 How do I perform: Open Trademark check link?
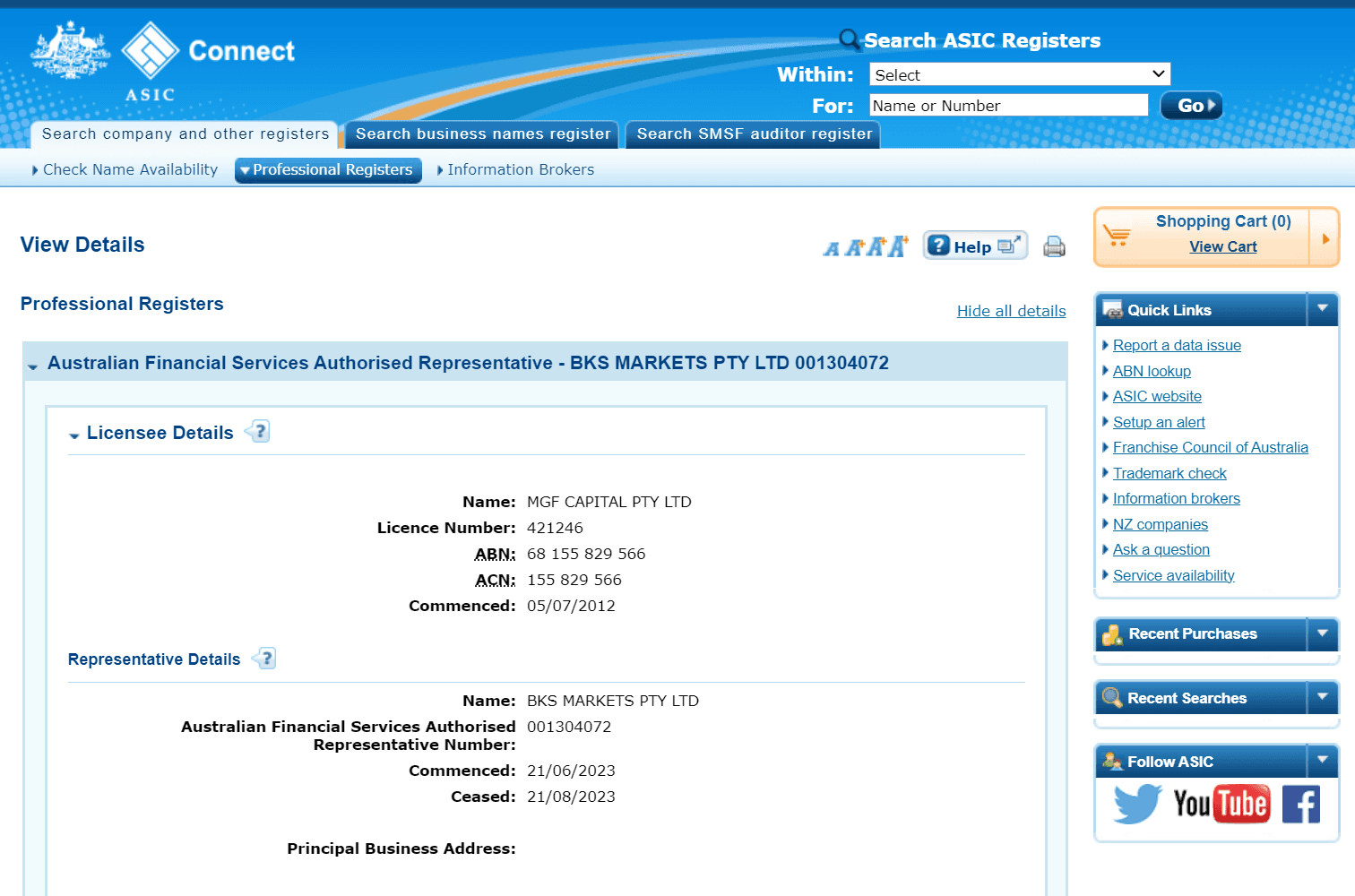[1169, 473]
